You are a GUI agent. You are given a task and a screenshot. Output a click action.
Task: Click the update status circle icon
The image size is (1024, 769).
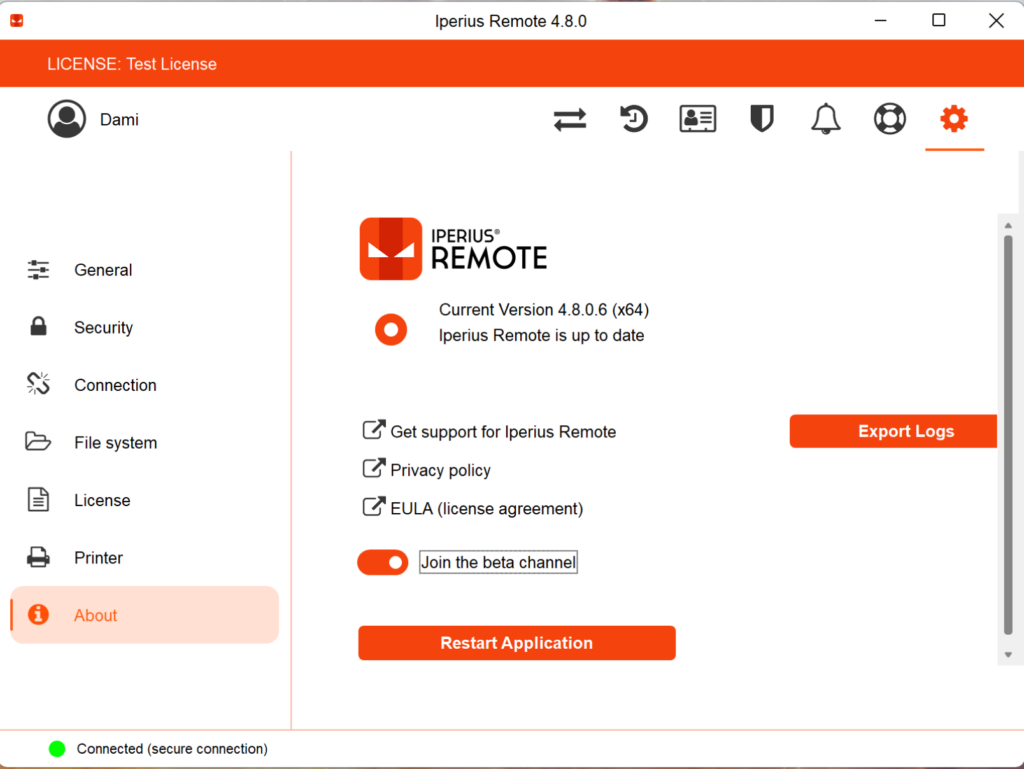[391, 330]
